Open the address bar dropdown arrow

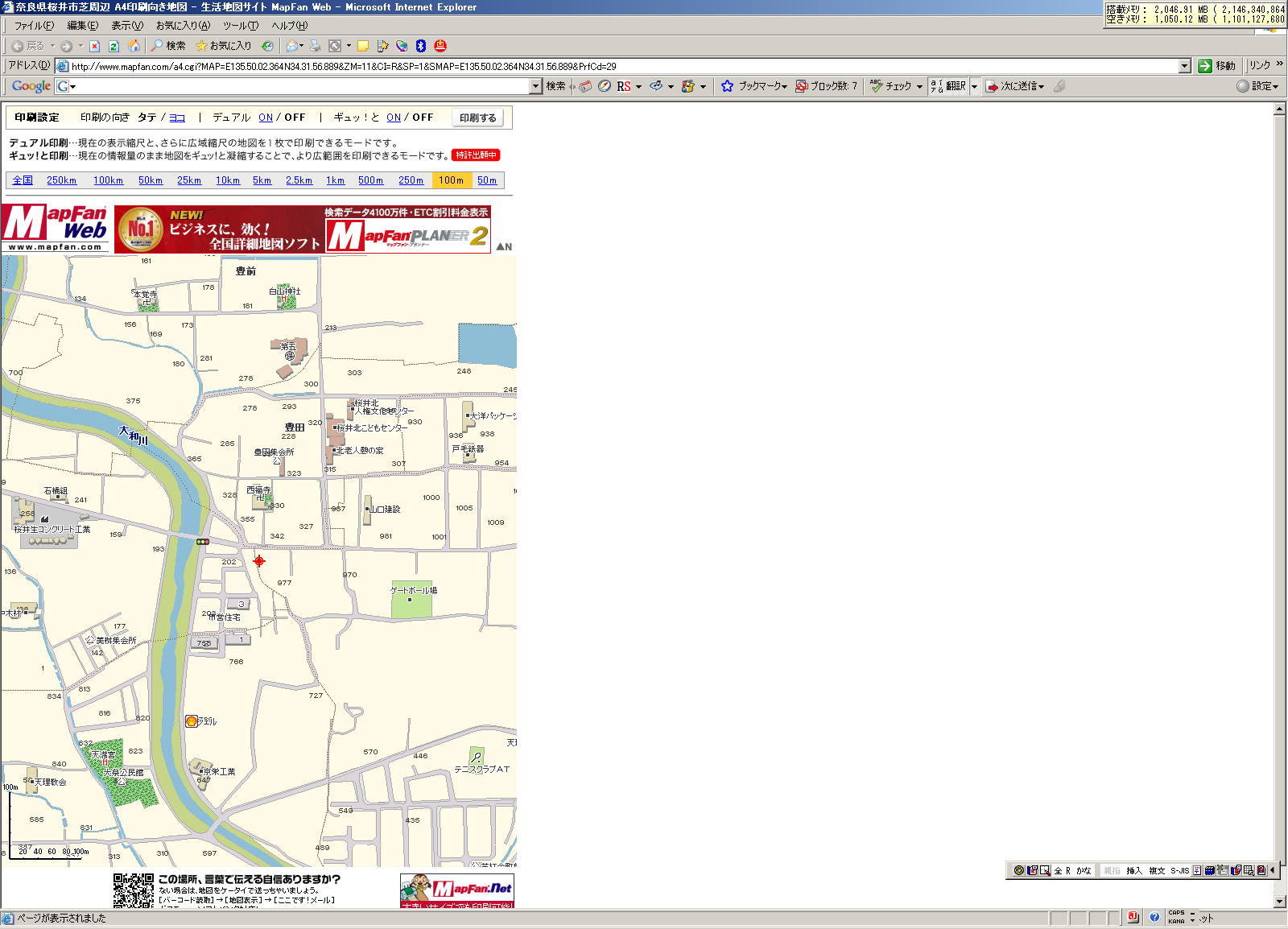(1184, 66)
